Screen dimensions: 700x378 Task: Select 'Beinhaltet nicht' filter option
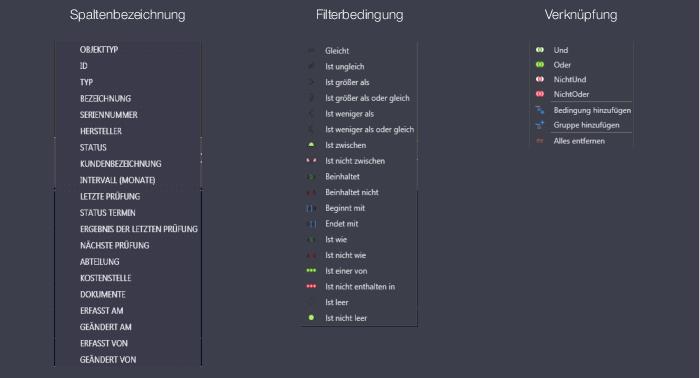point(352,192)
